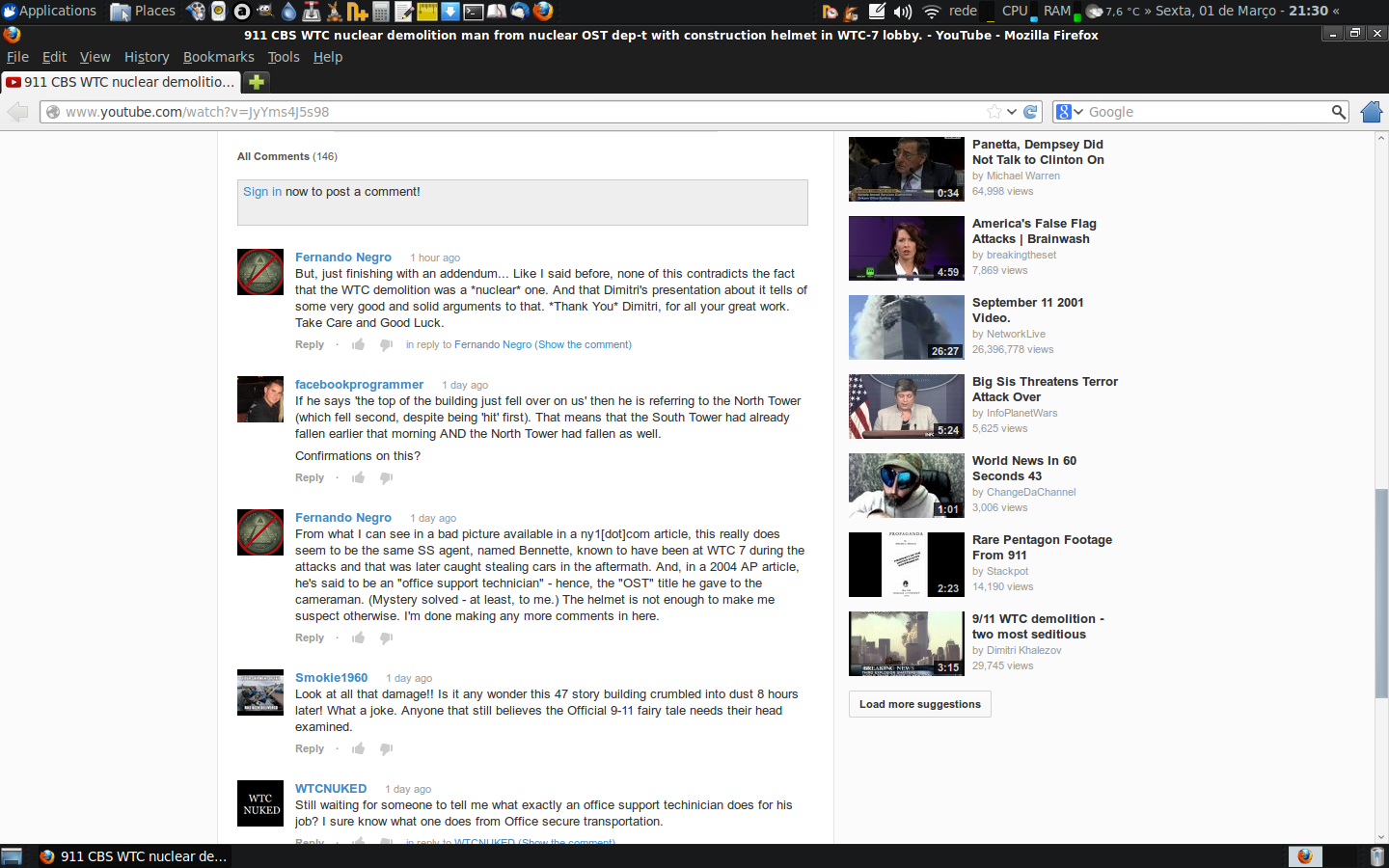Bookmark this page with the star icon

(x=994, y=112)
